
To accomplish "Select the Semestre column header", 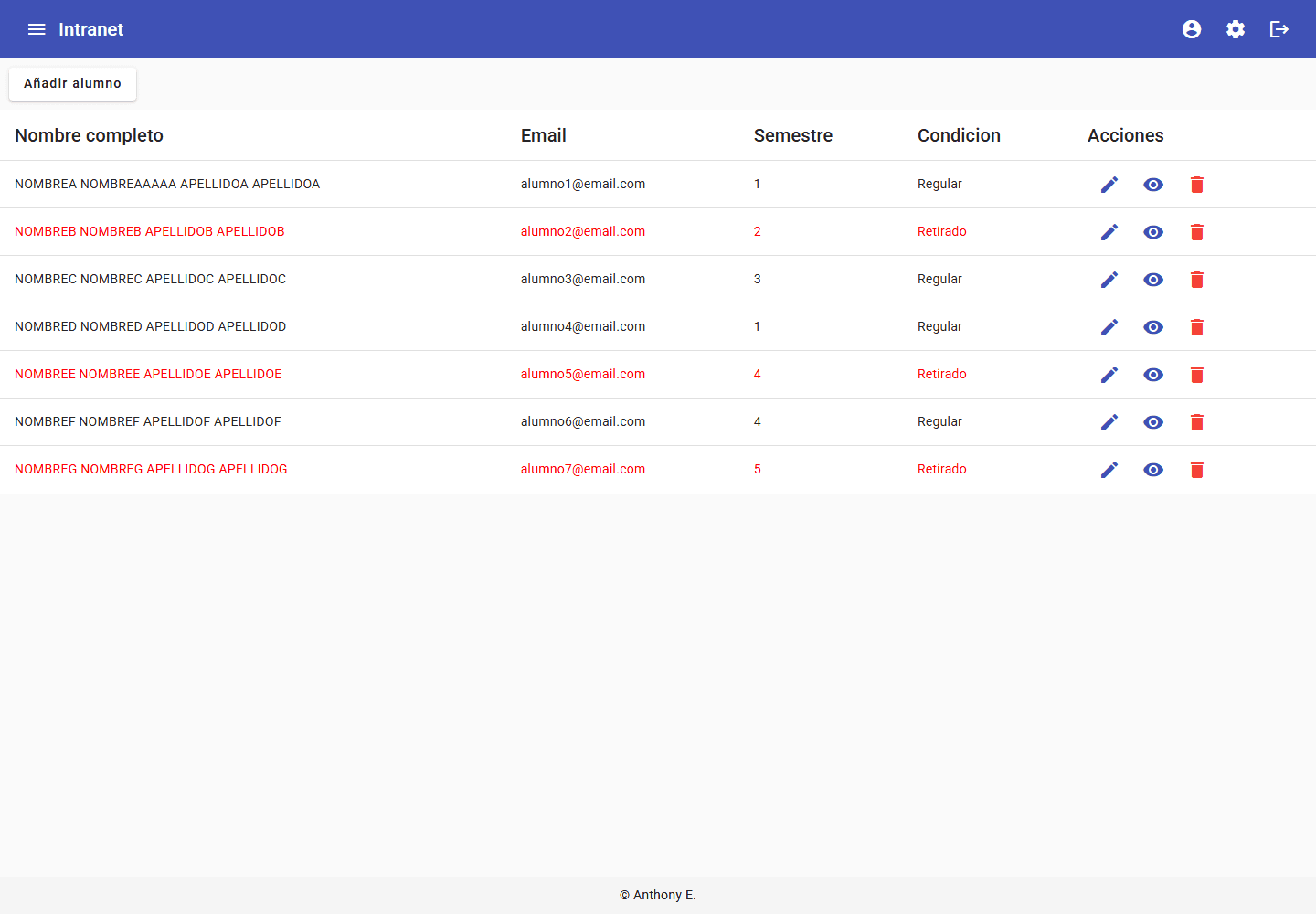I will pos(792,135).
